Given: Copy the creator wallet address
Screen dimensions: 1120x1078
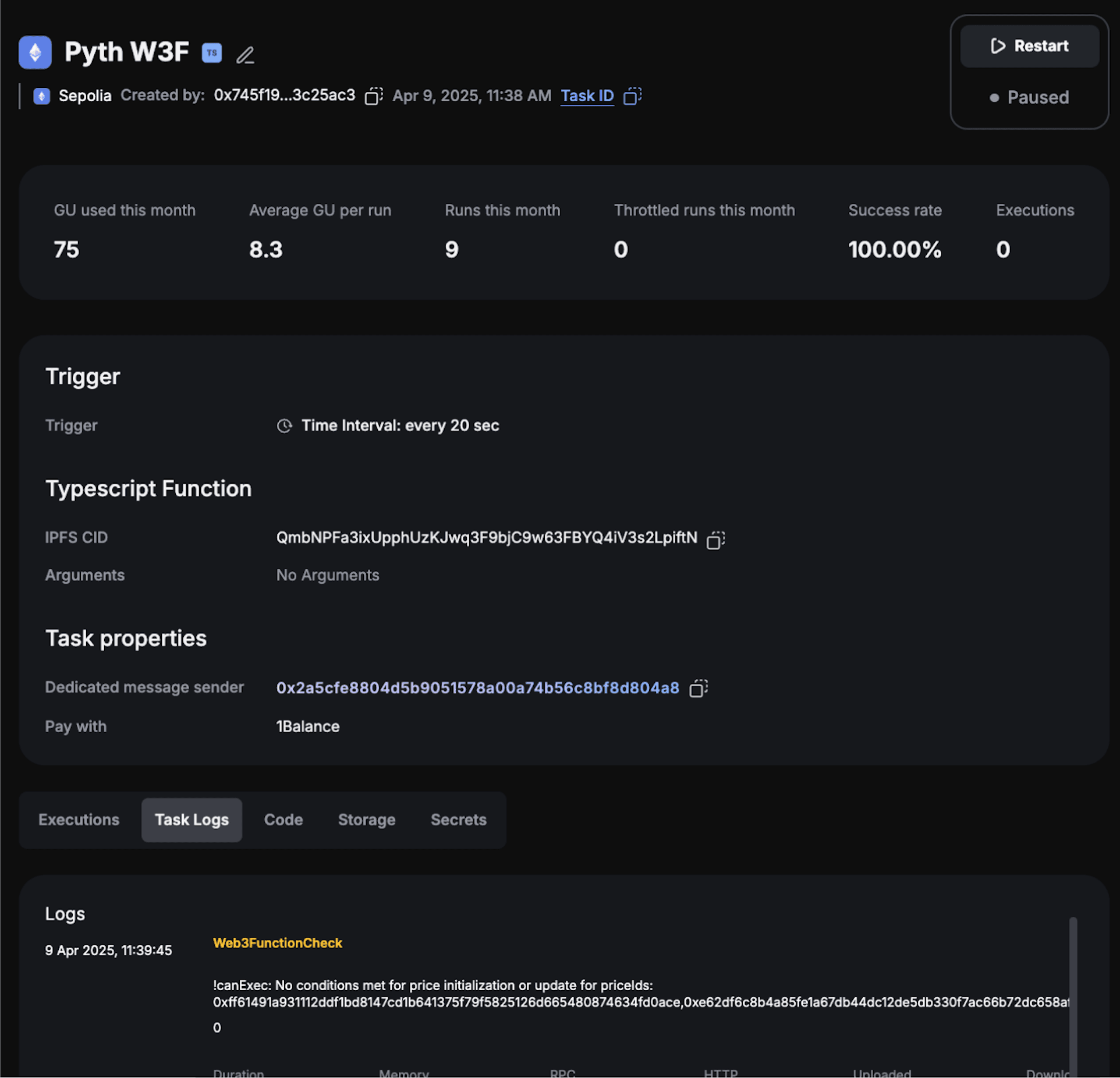Looking at the screenshot, I should click(x=373, y=96).
